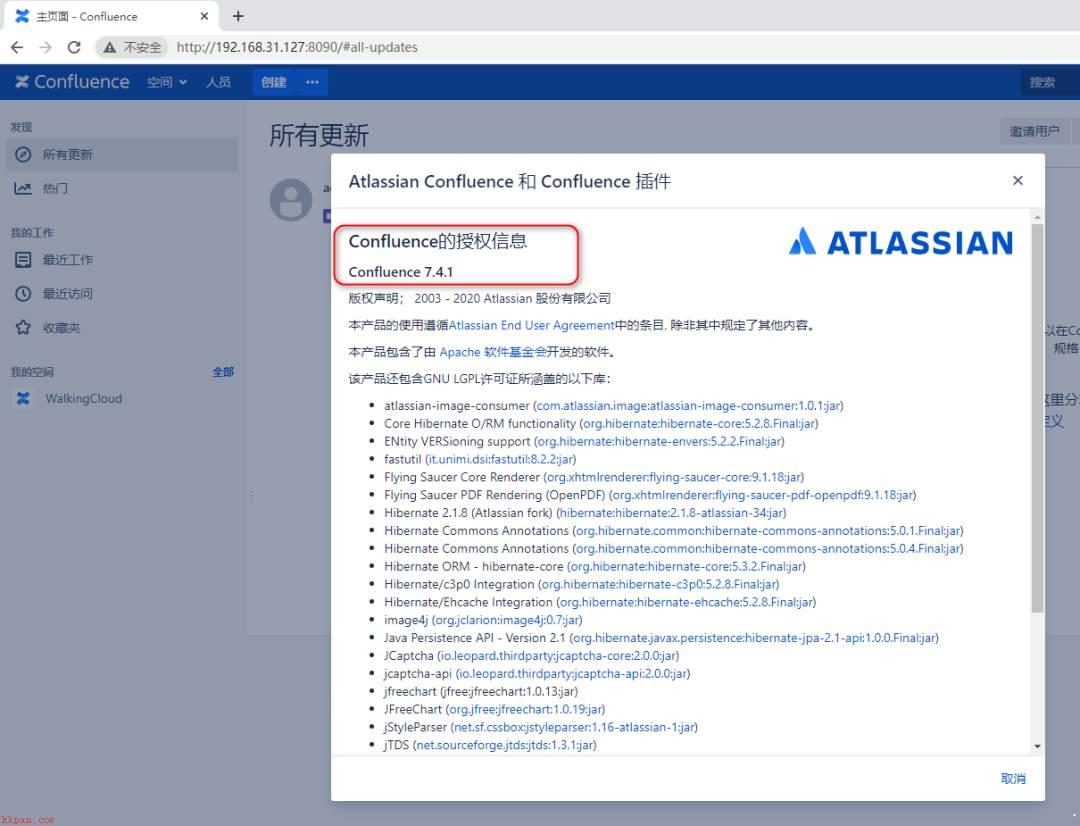Click the star icon beside 收藏夹
This screenshot has width=1080, height=826.
click(23, 327)
